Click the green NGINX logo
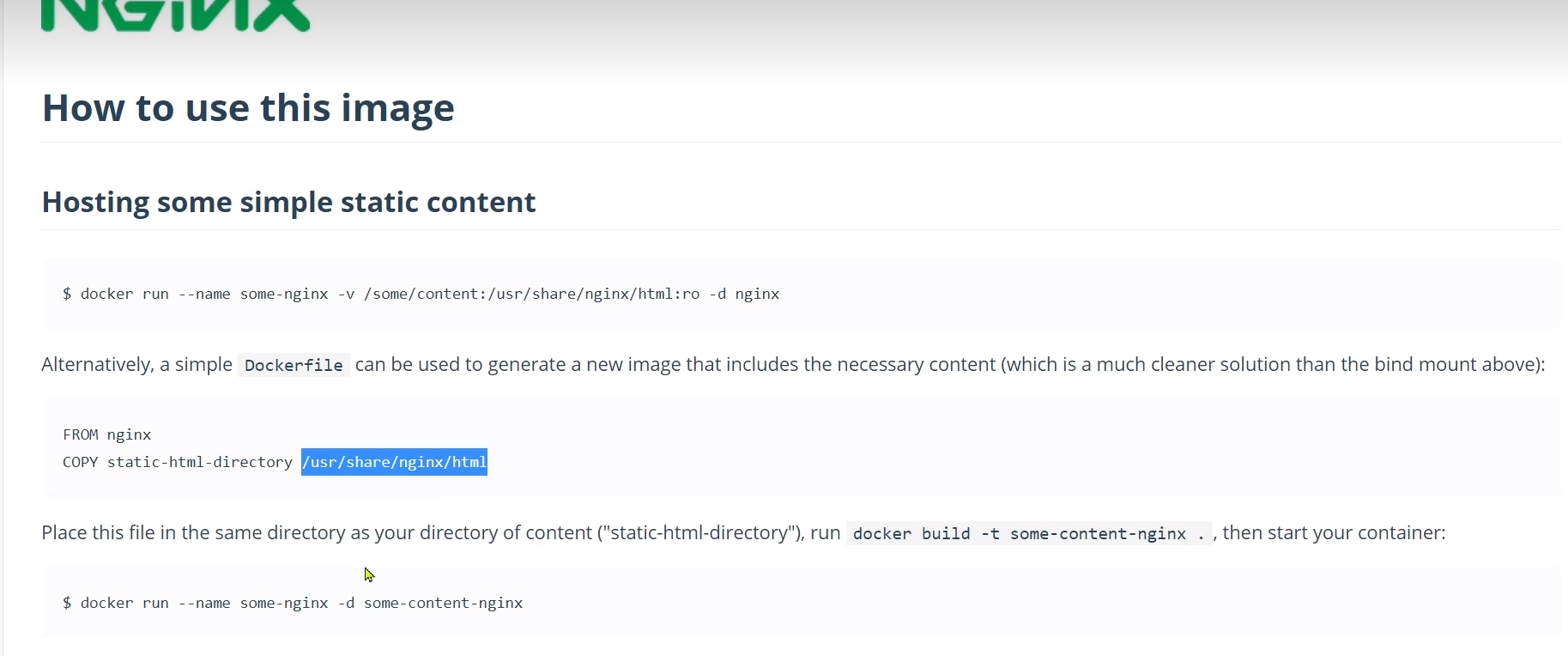 click(176, 15)
